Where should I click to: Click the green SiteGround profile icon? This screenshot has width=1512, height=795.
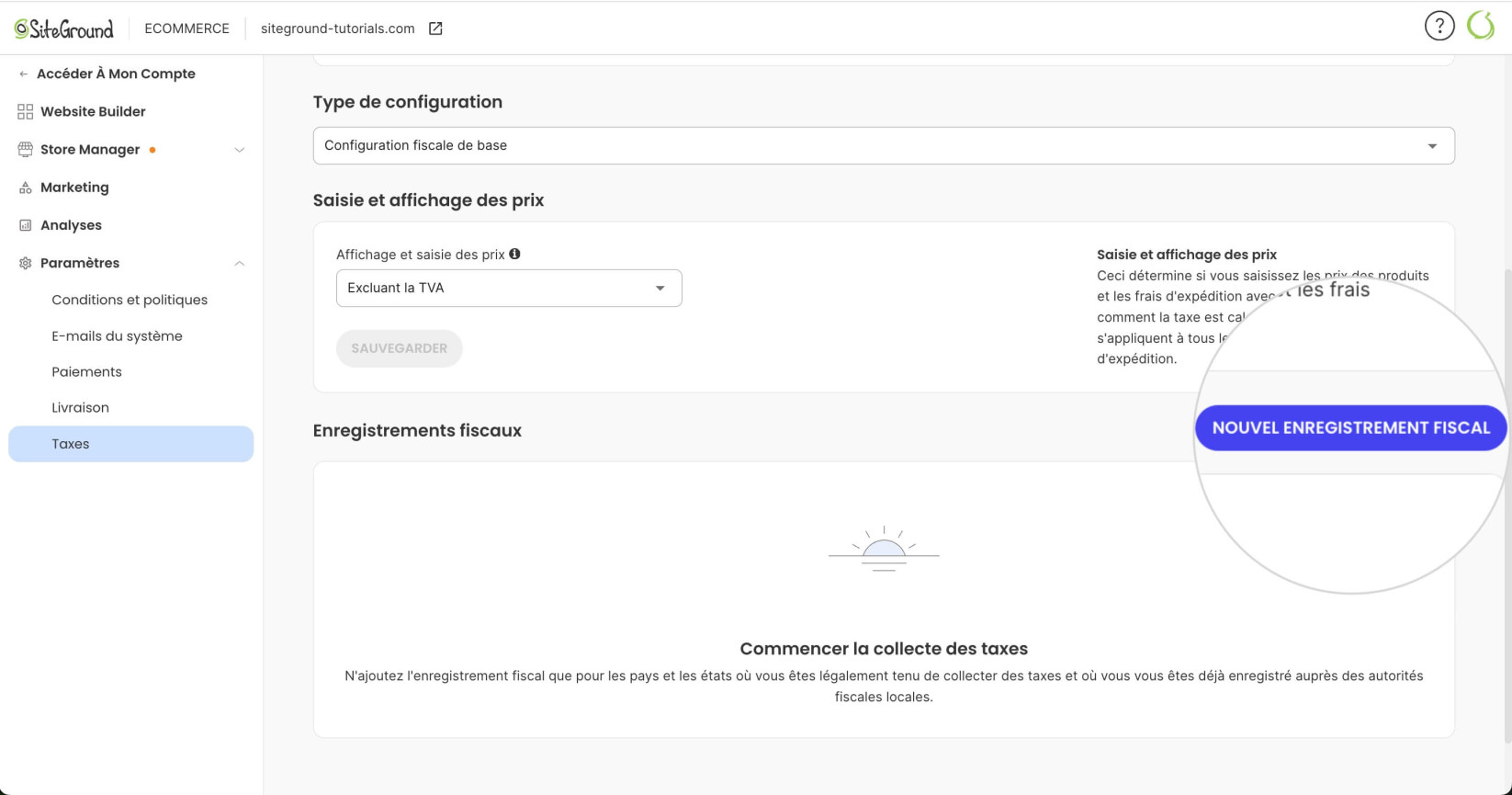pyautogui.click(x=1481, y=26)
